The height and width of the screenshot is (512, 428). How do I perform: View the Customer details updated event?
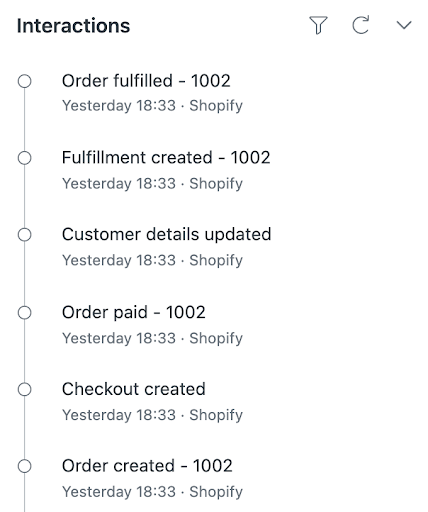[166, 234]
